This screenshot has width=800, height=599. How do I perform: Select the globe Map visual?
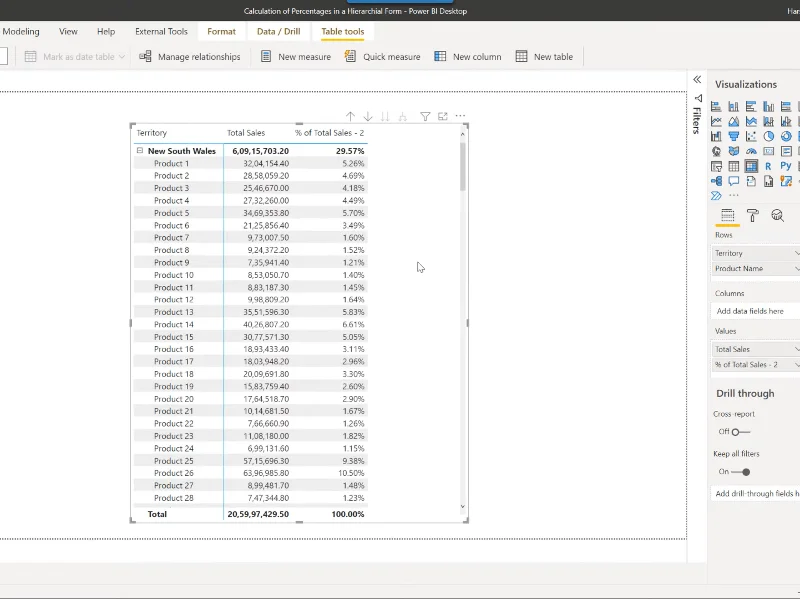pos(716,151)
